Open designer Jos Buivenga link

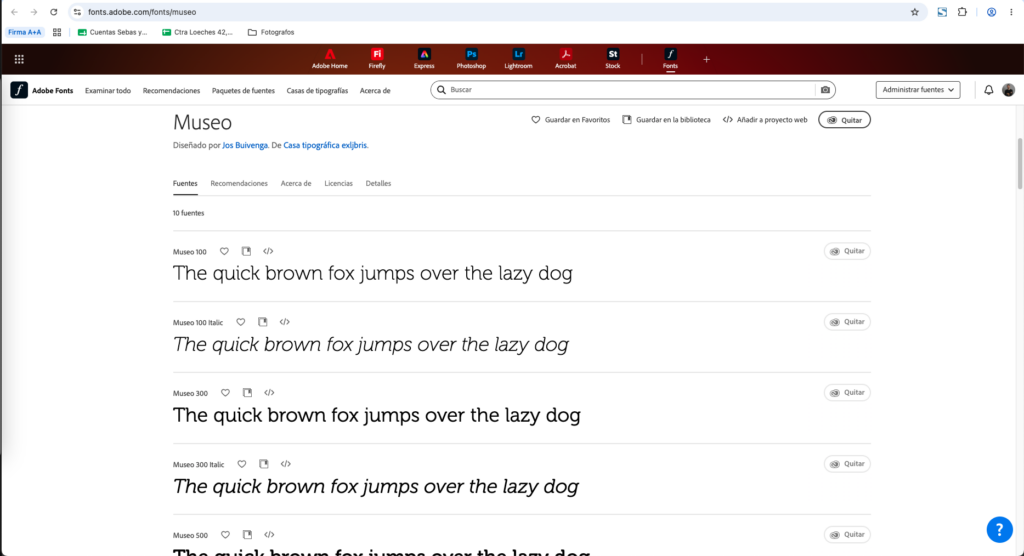245,145
